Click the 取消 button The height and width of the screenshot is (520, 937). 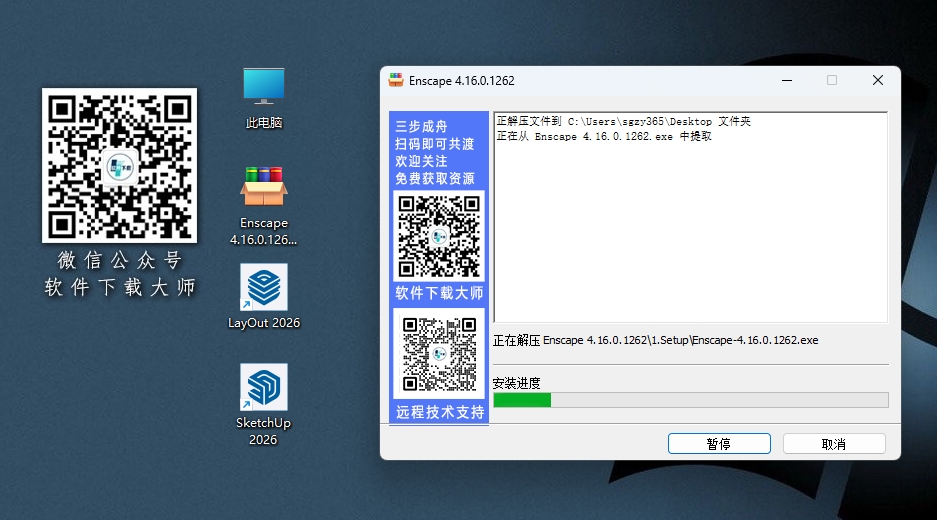(834, 444)
